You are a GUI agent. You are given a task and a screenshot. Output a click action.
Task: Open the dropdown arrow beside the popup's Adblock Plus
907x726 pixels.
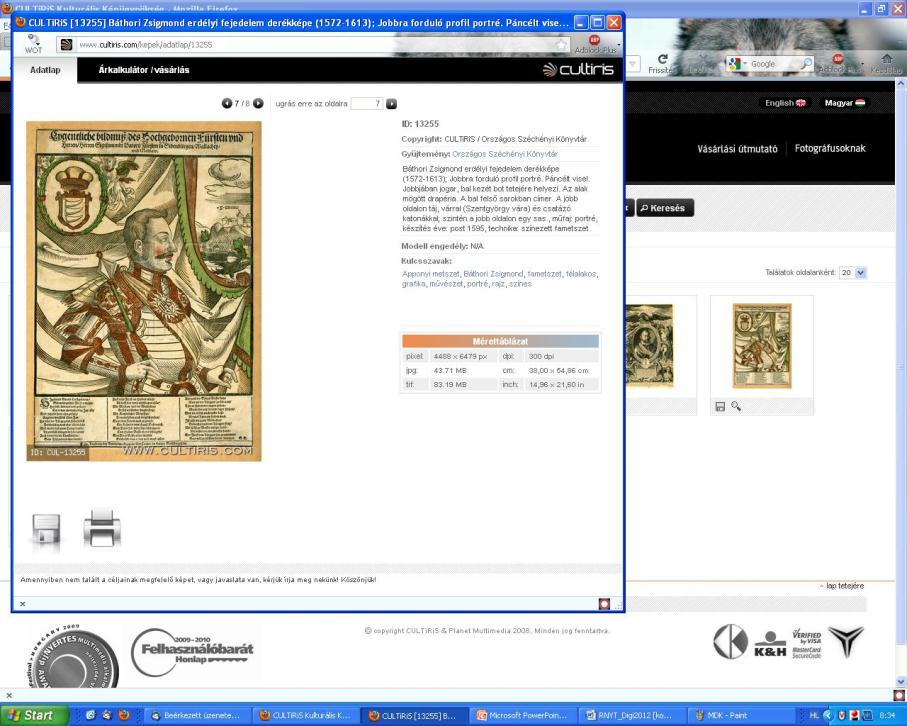point(619,45)
